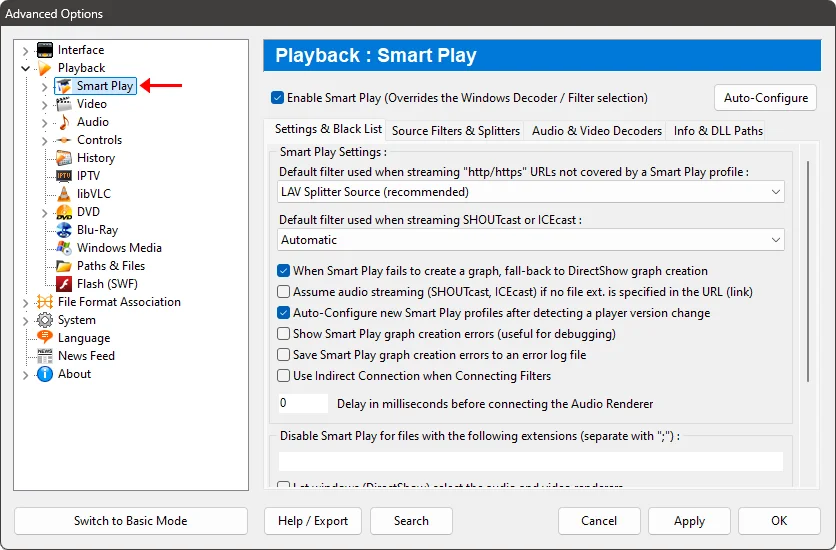The width and height of the screenshot is (836, 550).
Task: Expand the About tree node
Action: tap(25, 375)
